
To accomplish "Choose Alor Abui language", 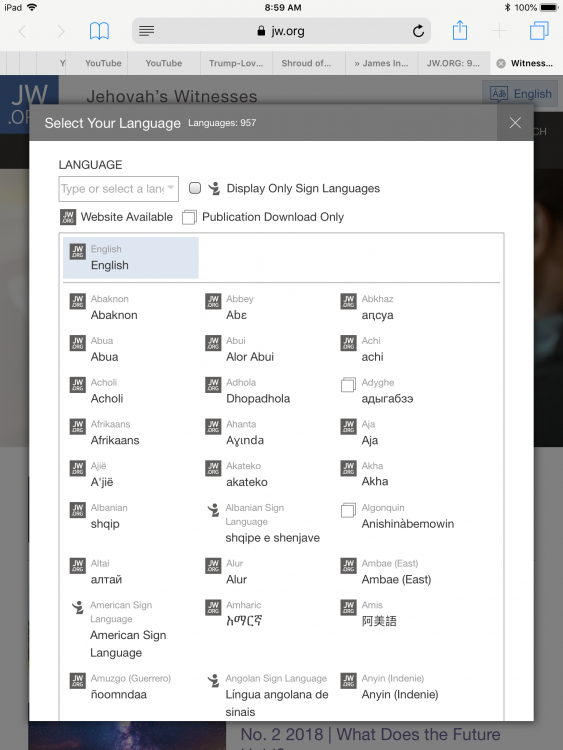I will (250, 357).
